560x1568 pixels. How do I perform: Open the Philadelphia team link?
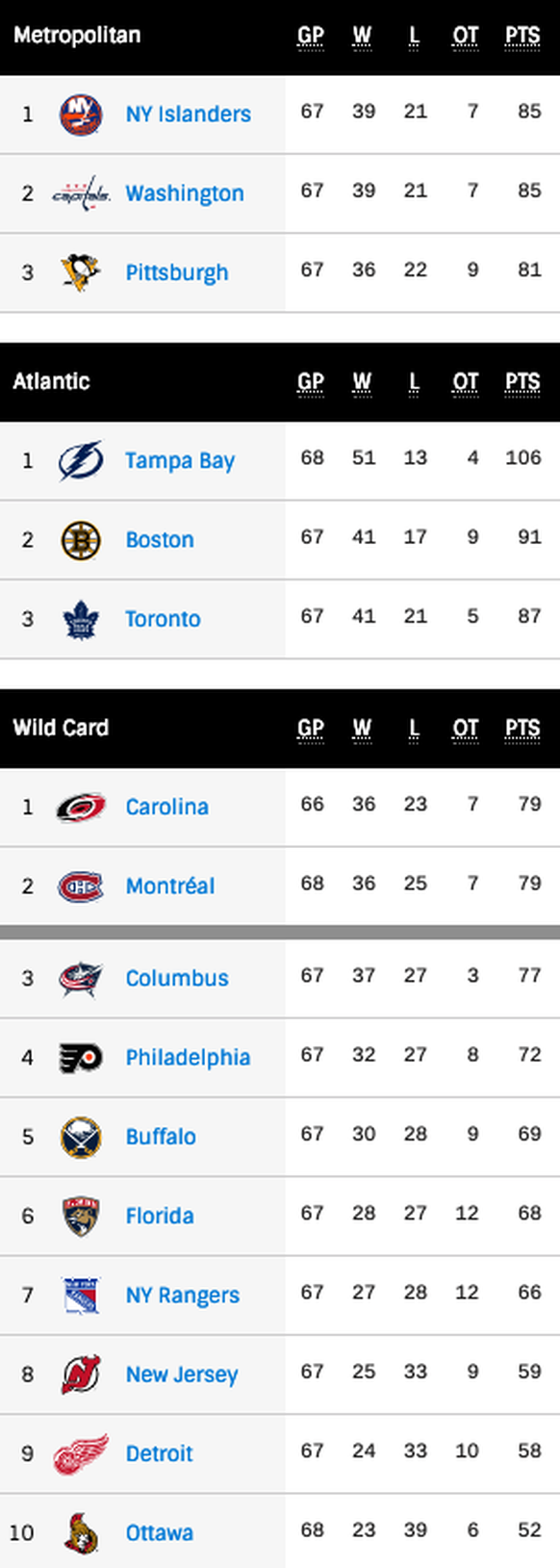tap(188, 1058)
